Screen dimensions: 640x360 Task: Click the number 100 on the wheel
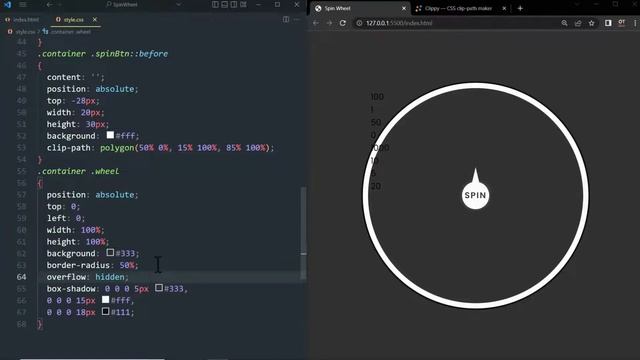pos(377,97)
